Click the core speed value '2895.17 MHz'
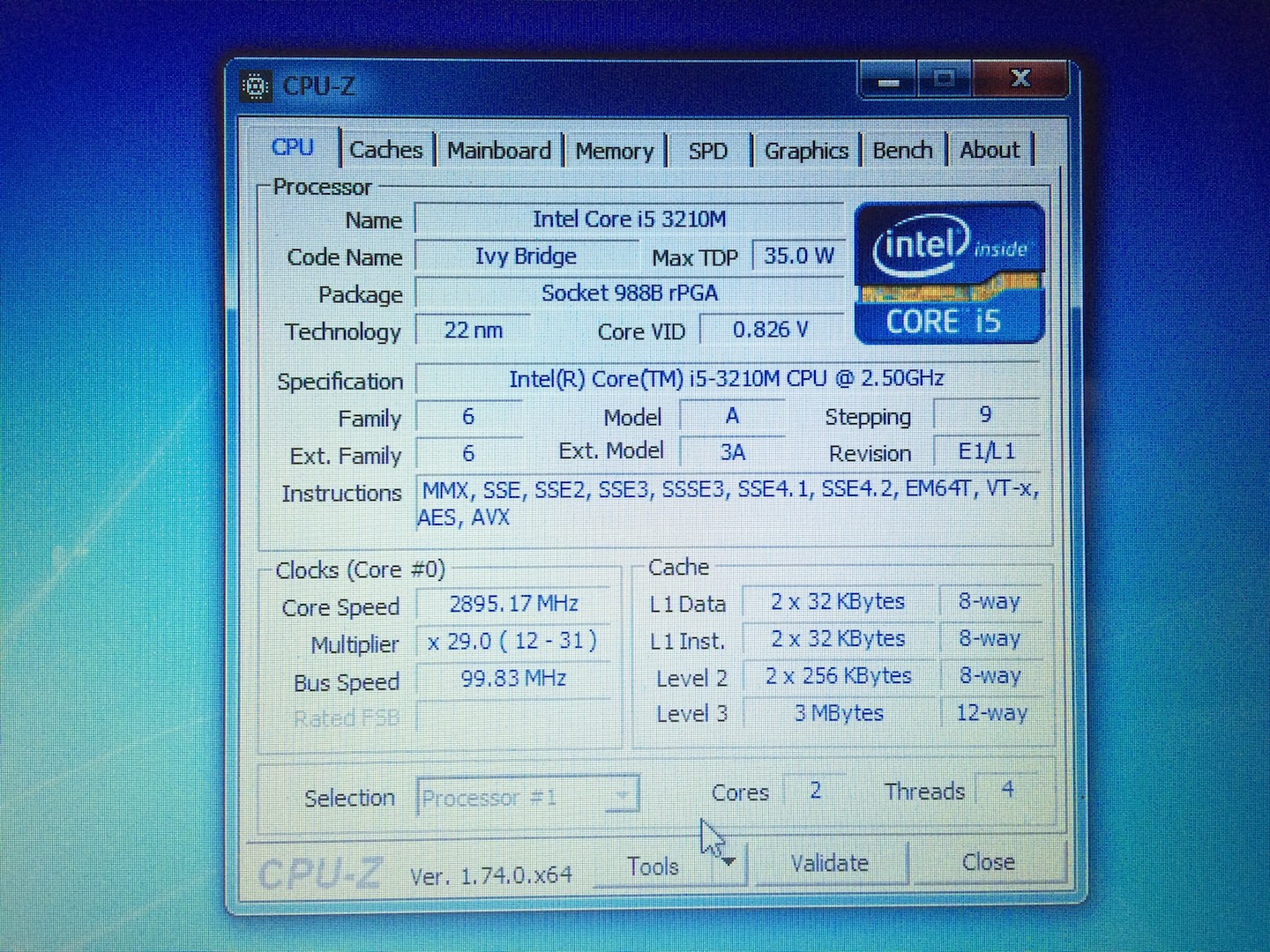 coord(513,604)
